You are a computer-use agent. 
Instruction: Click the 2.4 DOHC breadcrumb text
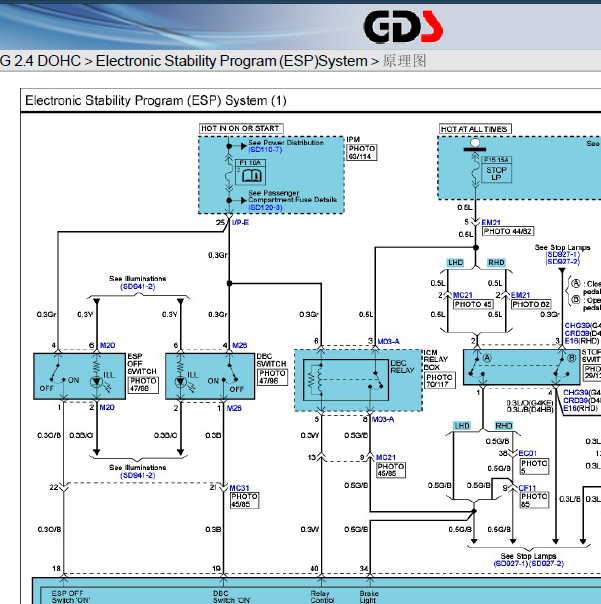pyautogui.click(x=47, y=61)
